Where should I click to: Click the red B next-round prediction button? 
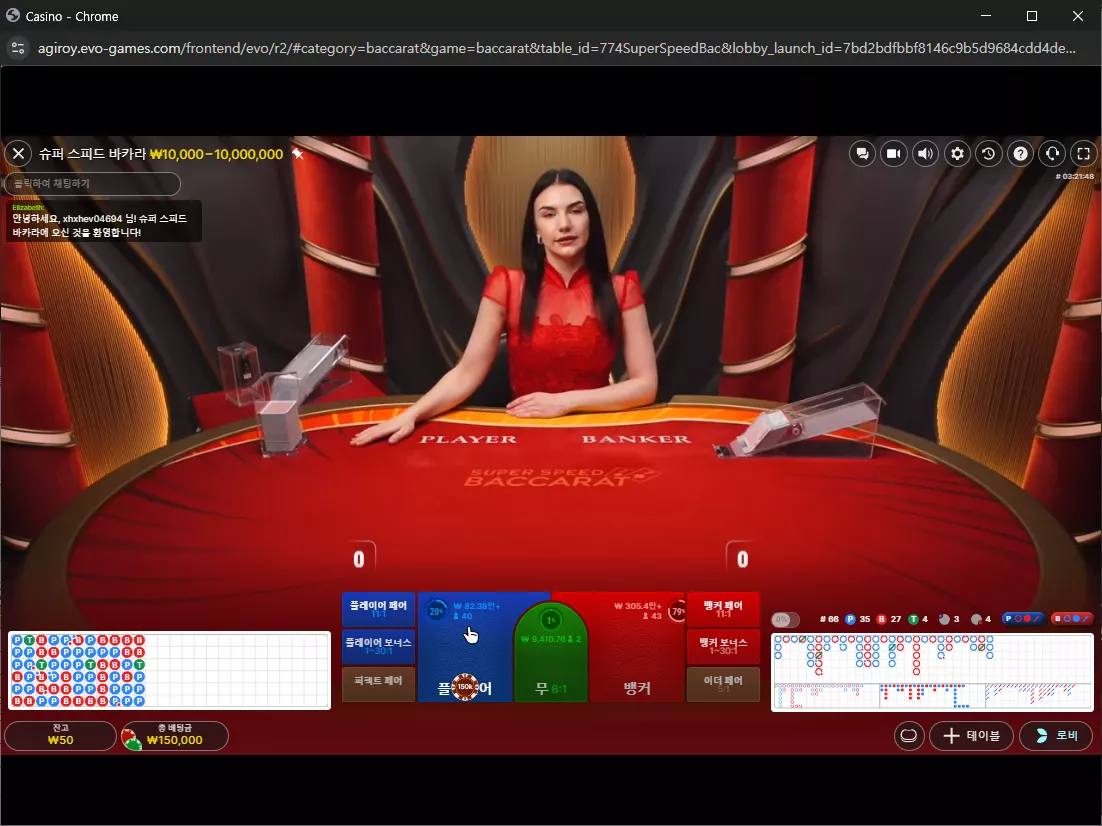click(x=1072, y=619)
